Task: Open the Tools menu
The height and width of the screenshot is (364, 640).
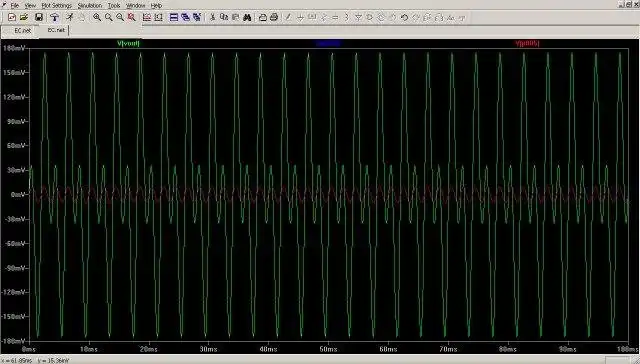Action: pos(114,5)
